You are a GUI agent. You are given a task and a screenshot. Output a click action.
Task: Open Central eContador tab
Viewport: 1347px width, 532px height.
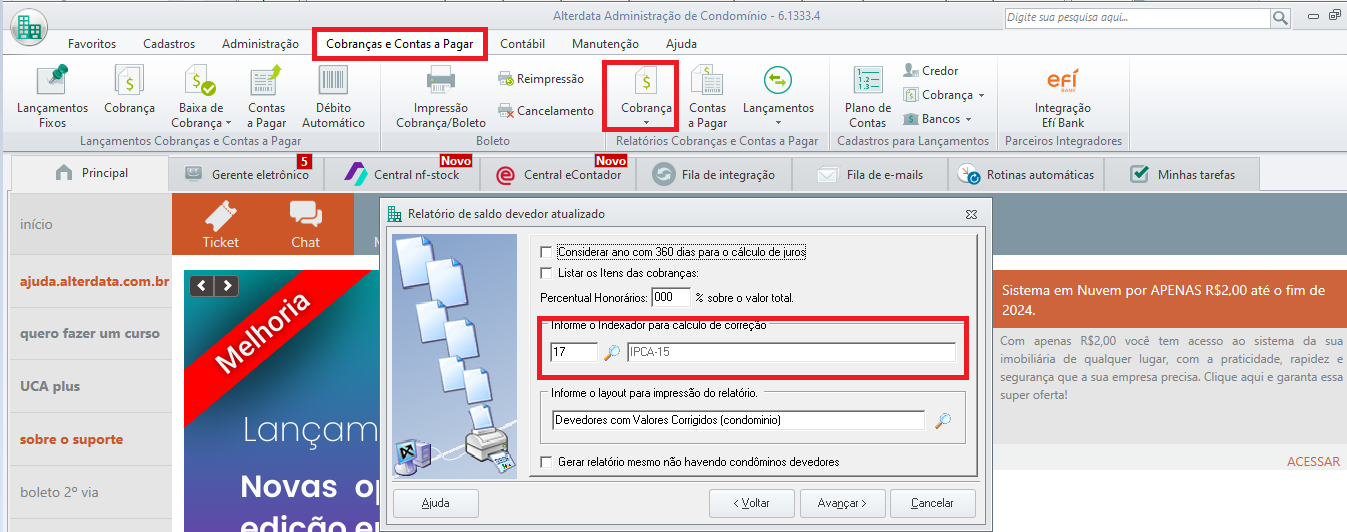(x=559, y=174)
